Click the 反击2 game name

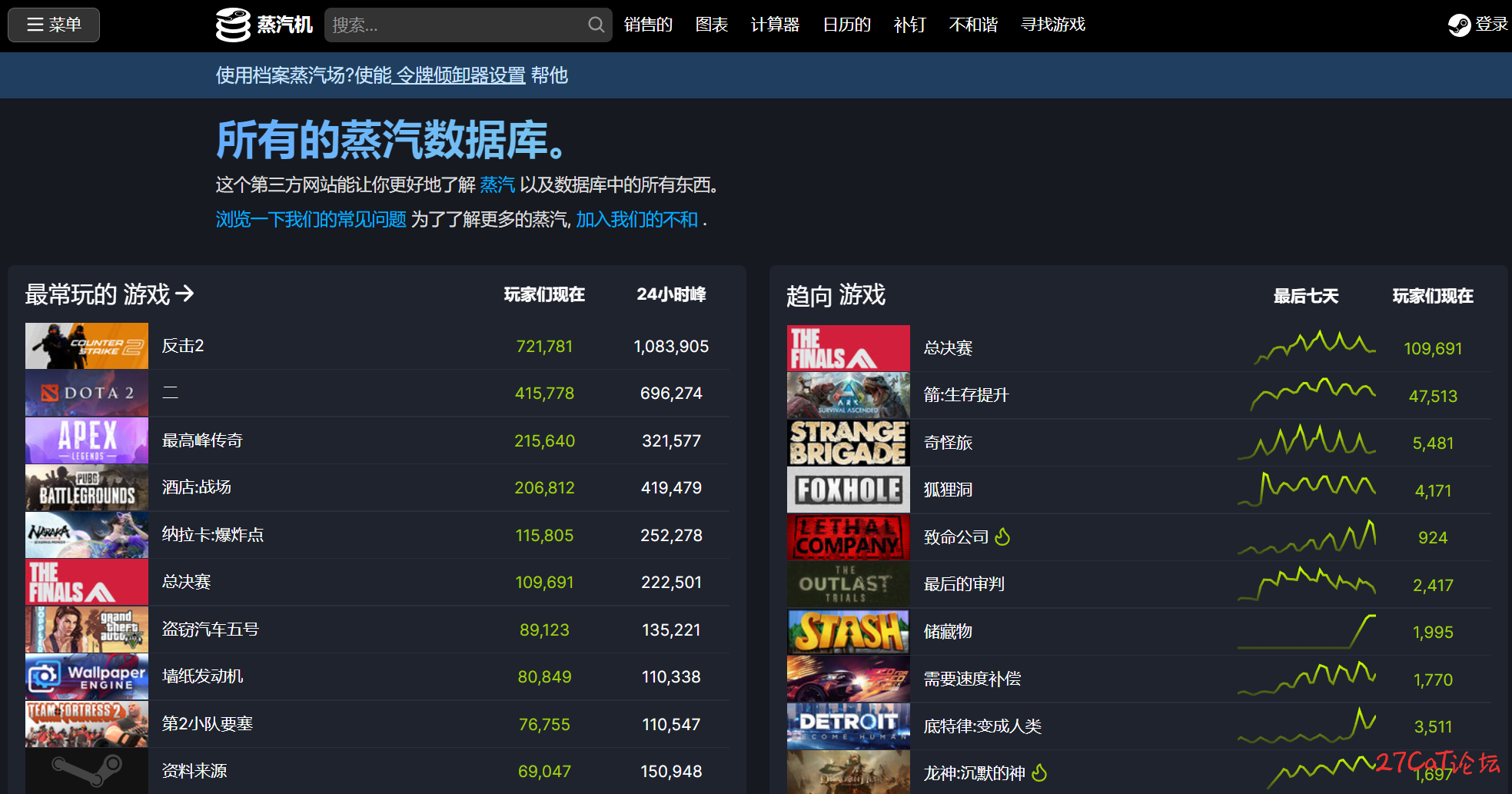pos(183,346)
